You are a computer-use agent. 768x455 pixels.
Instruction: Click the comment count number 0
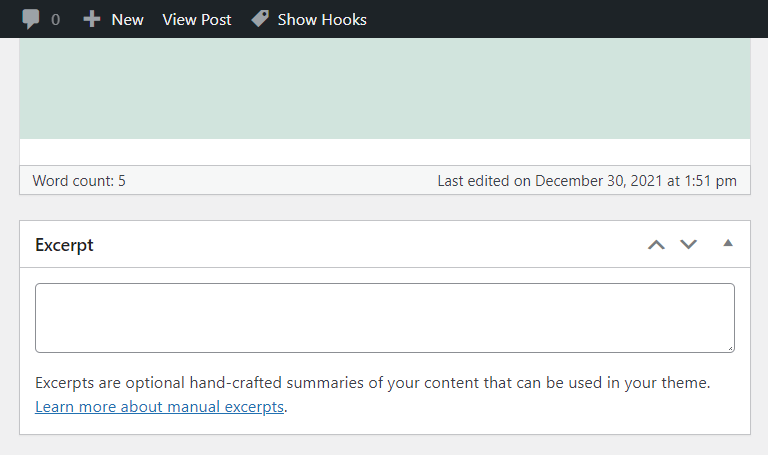click(55, 19)
